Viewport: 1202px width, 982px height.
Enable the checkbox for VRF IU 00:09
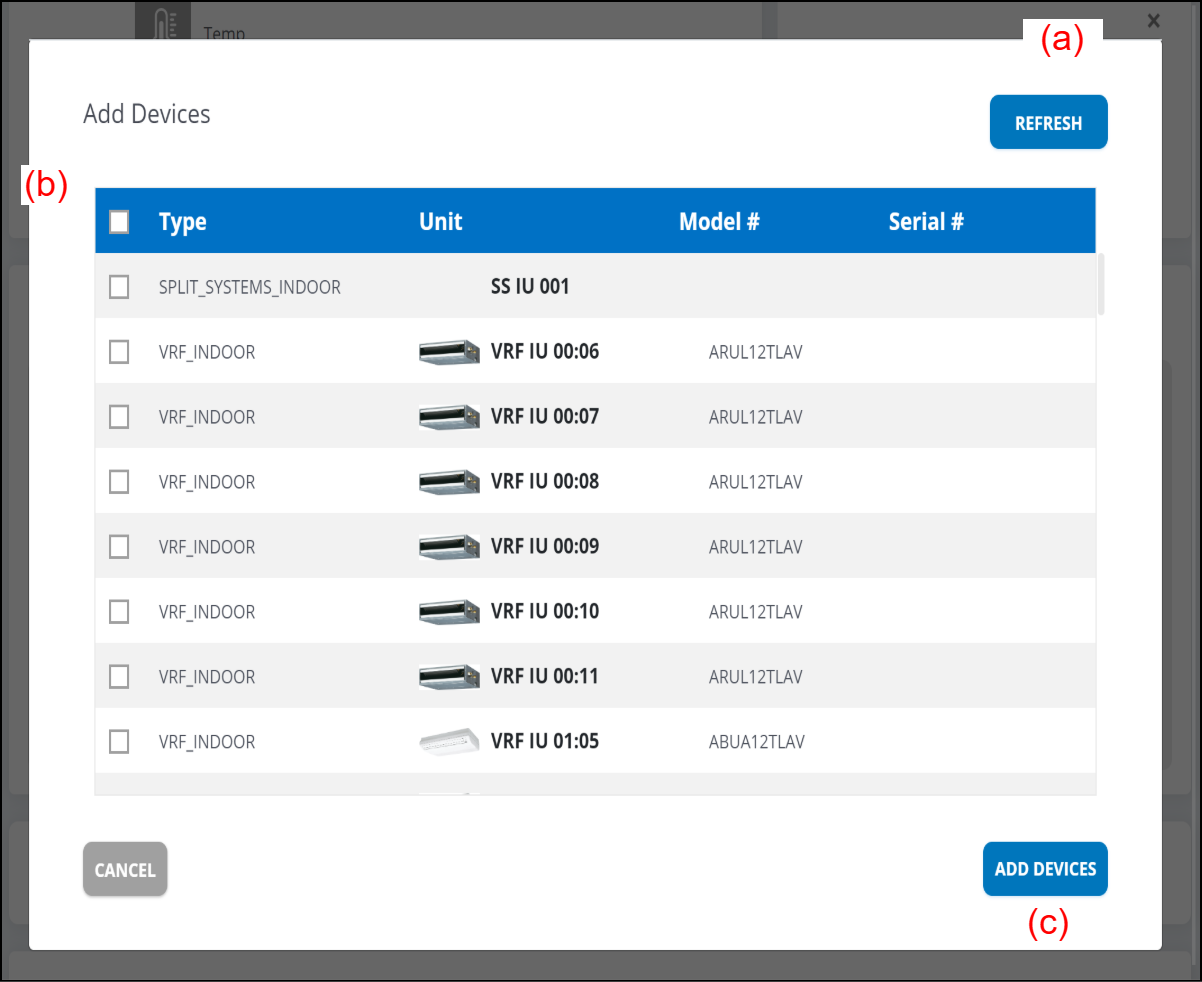tap(119, 547)
